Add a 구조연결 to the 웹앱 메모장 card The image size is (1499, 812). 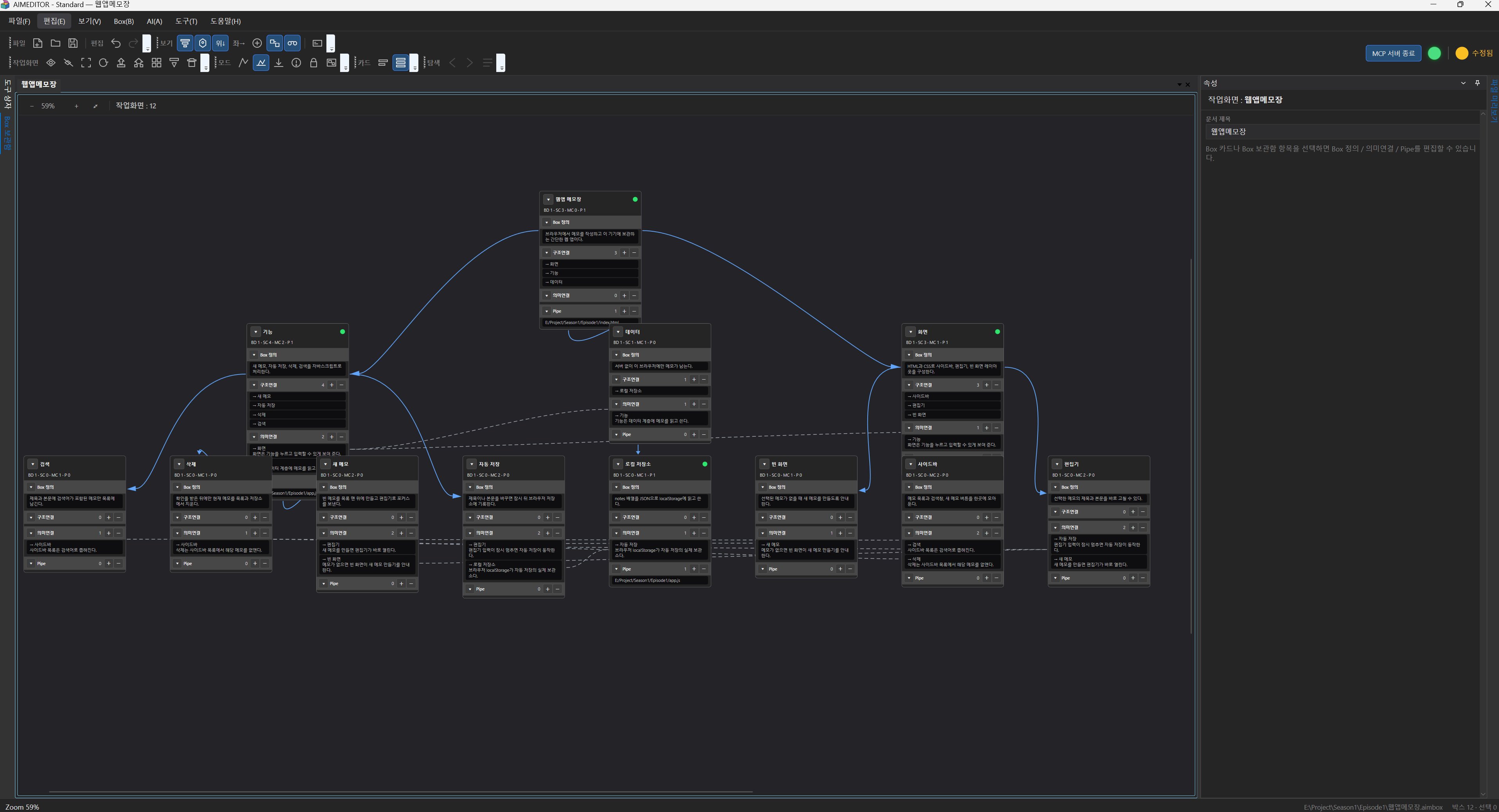pos(624,253)
